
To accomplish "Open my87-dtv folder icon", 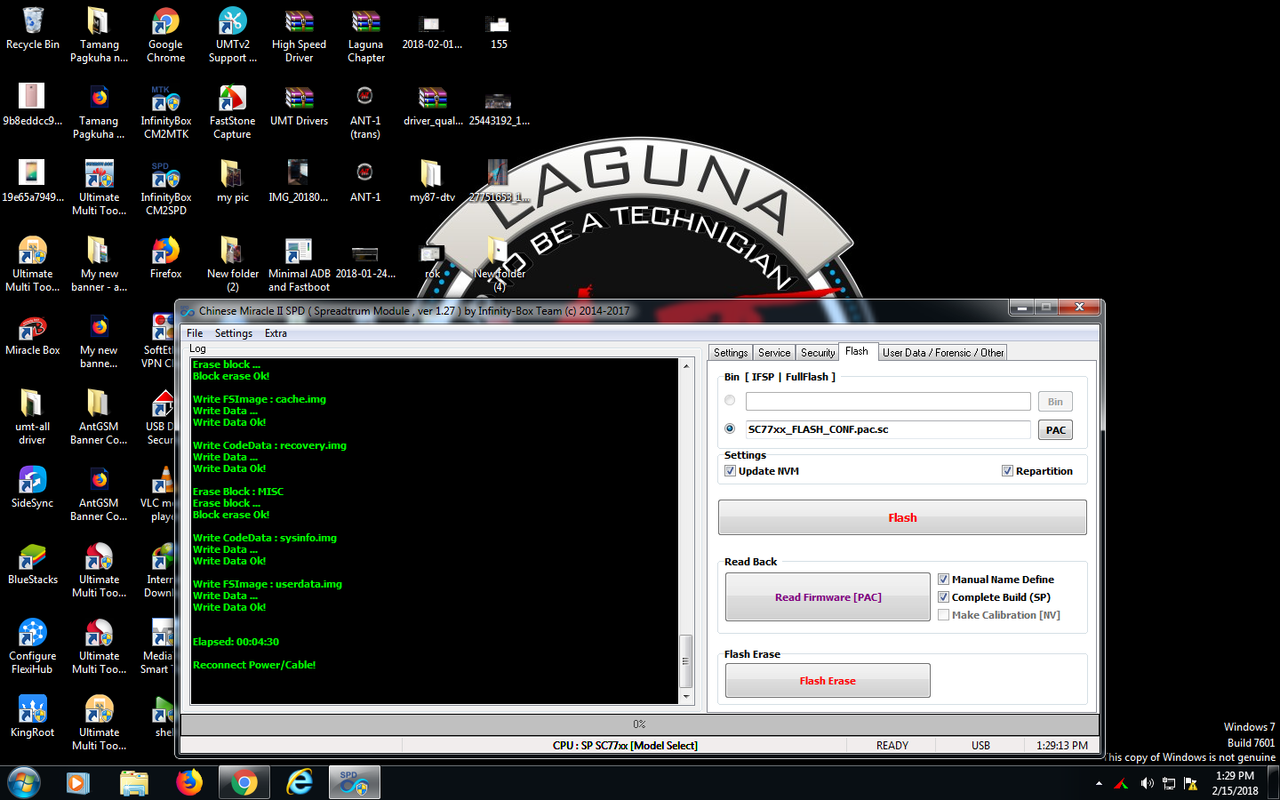I will [x=432, y=182].
